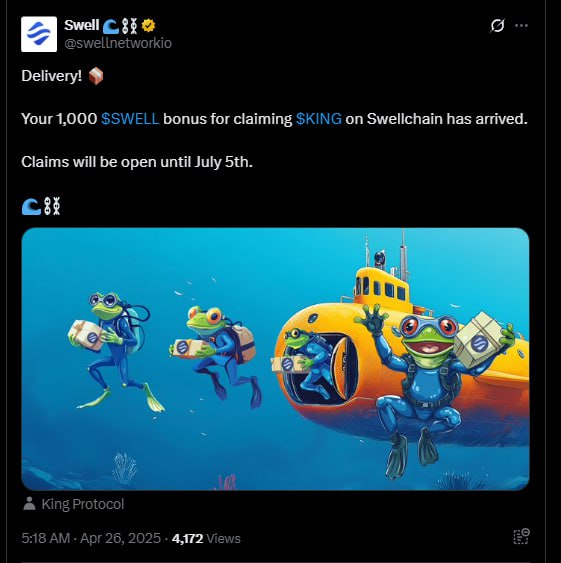Open the frog divers submarine image
561x563 pixels.
point(275,359)
